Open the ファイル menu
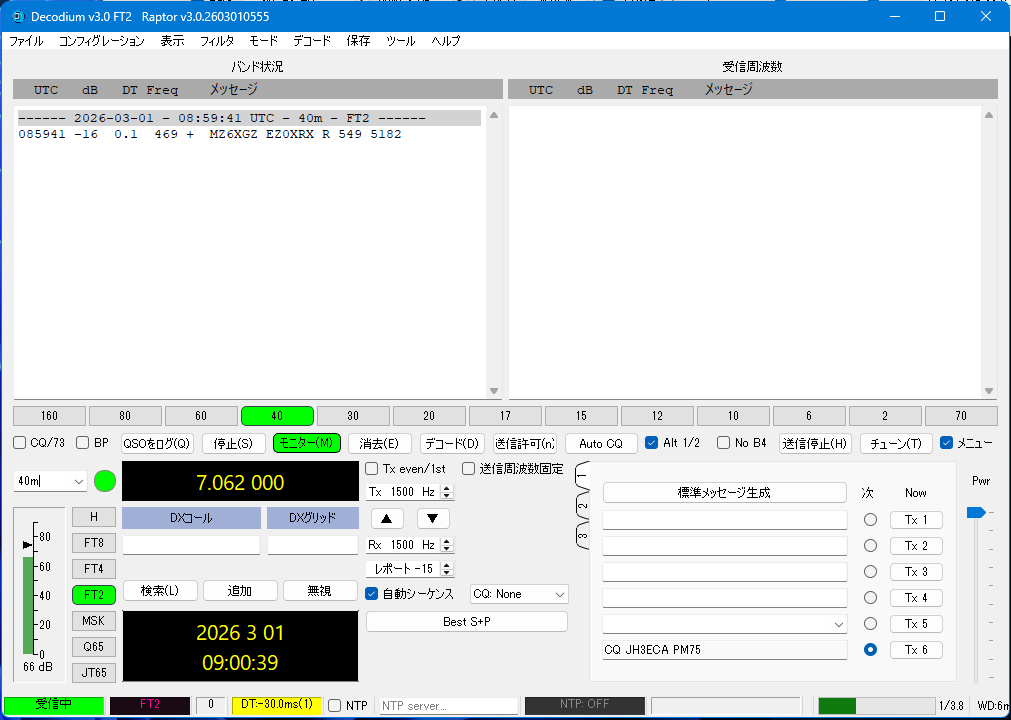The image size is (1011, 720). click(26, 41)
